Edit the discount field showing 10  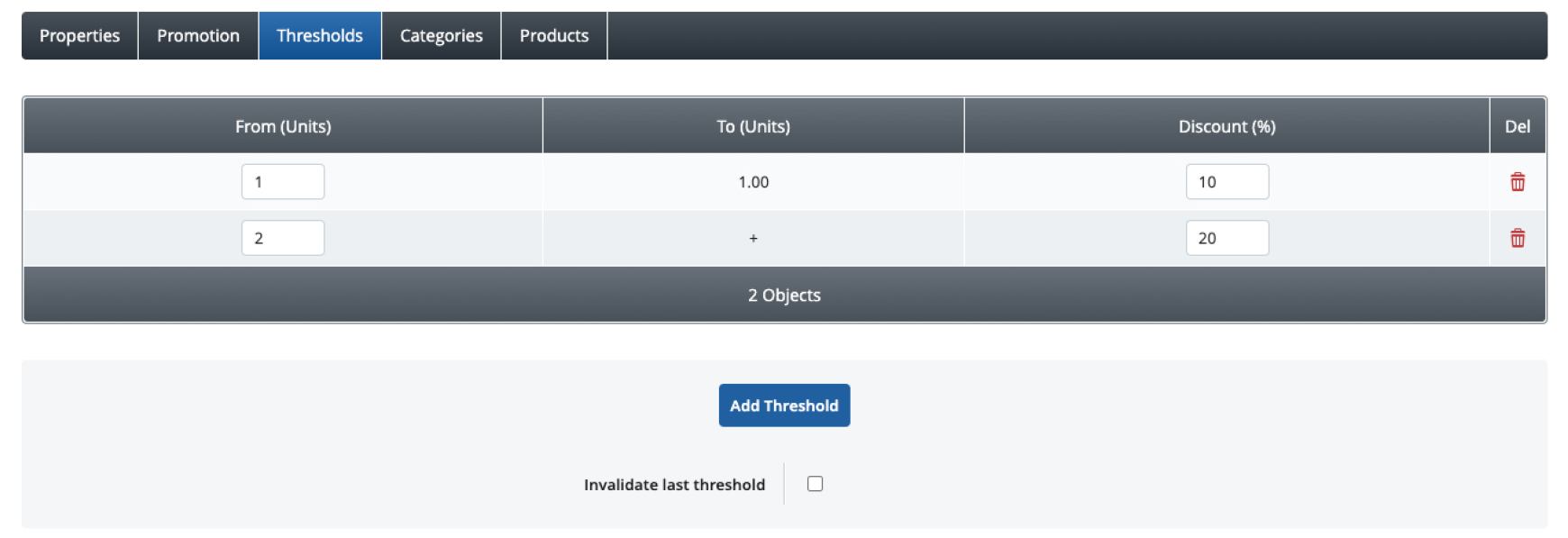(x=1226, y=182)
